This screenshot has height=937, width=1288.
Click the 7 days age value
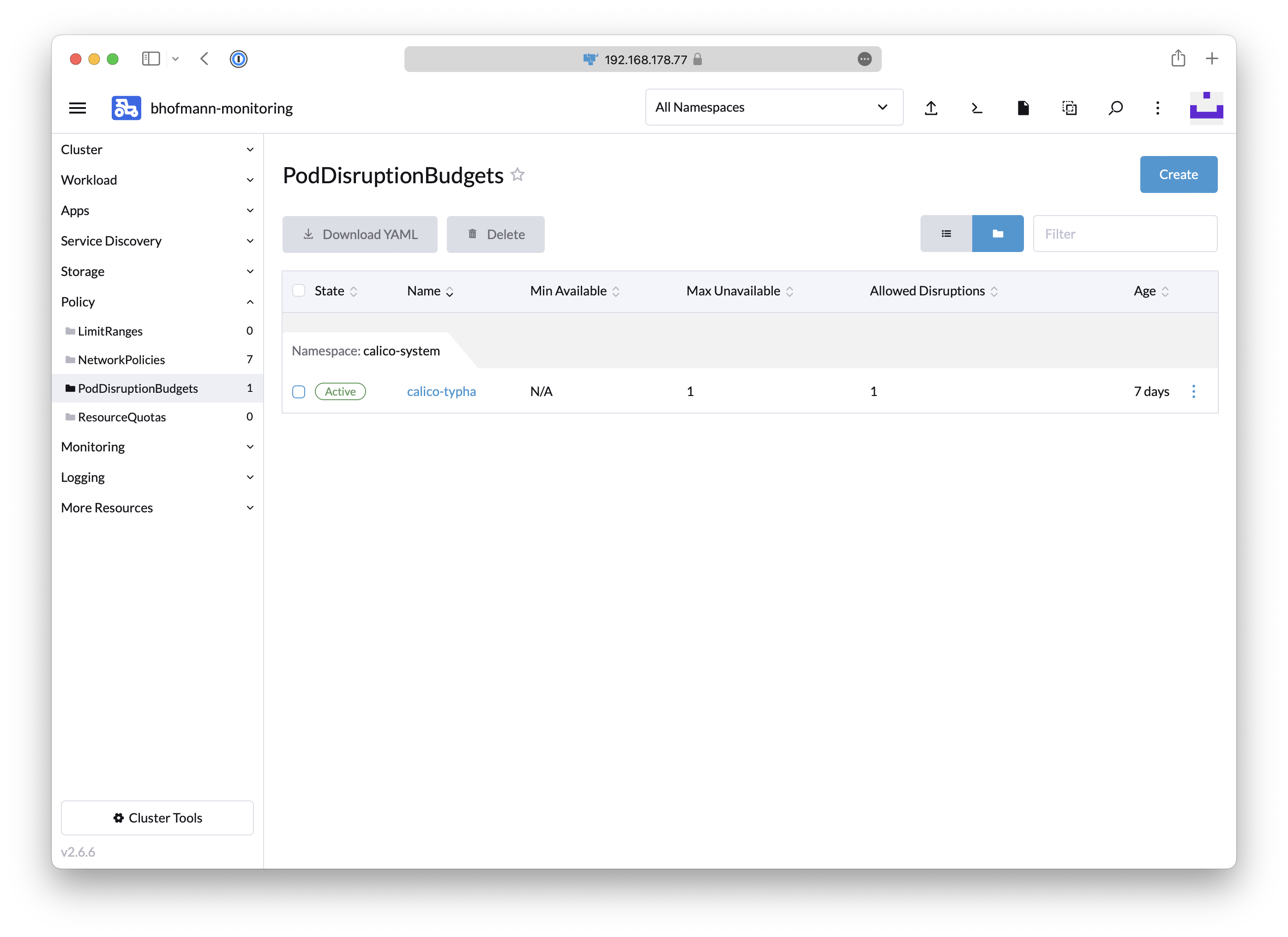click(x=1151, y=391)
